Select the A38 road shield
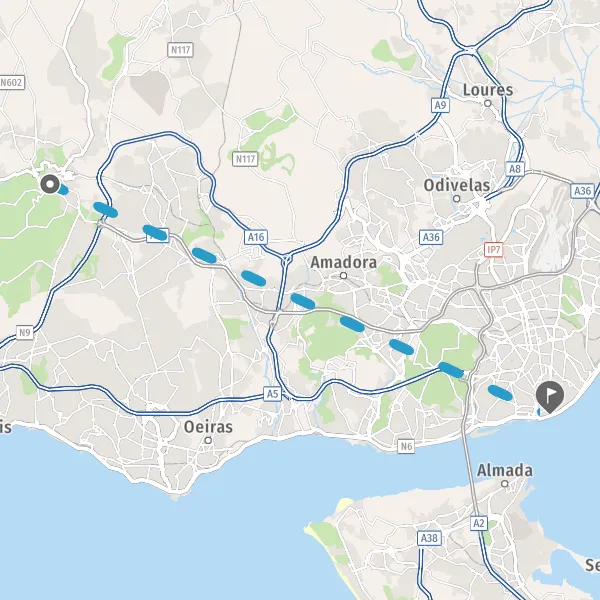Screen dimensions: 600x600 pos(429,538)
